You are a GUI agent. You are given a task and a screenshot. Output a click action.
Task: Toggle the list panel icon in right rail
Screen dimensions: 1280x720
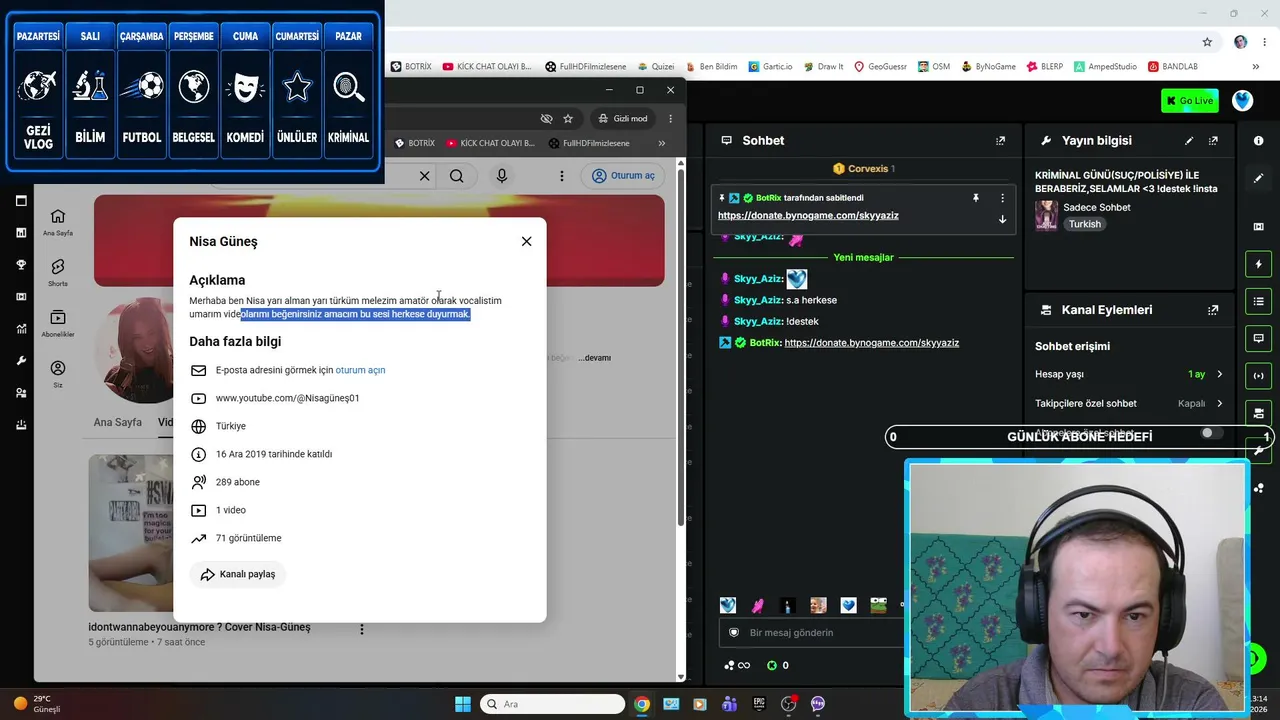tap(1258, 301)
